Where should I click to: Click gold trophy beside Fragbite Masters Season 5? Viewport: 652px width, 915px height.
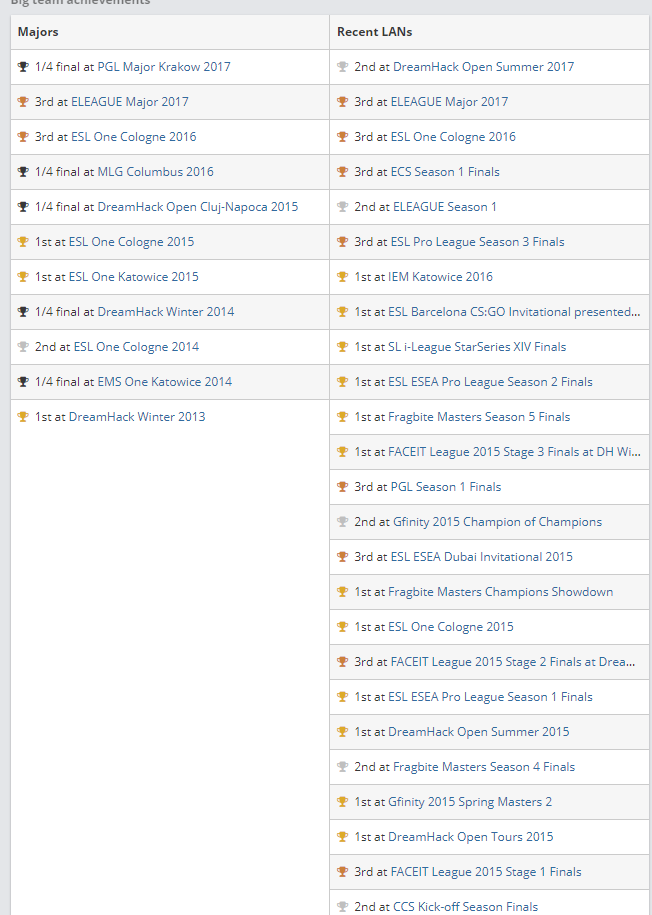[343, 417]
